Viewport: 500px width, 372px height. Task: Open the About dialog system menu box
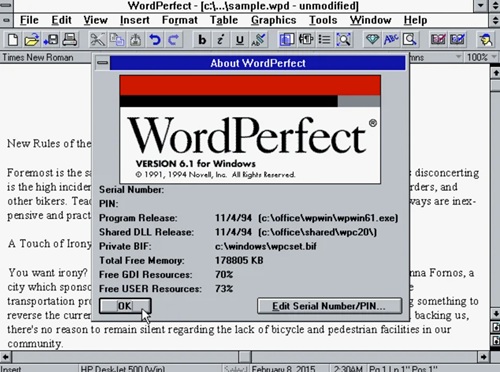103,63
